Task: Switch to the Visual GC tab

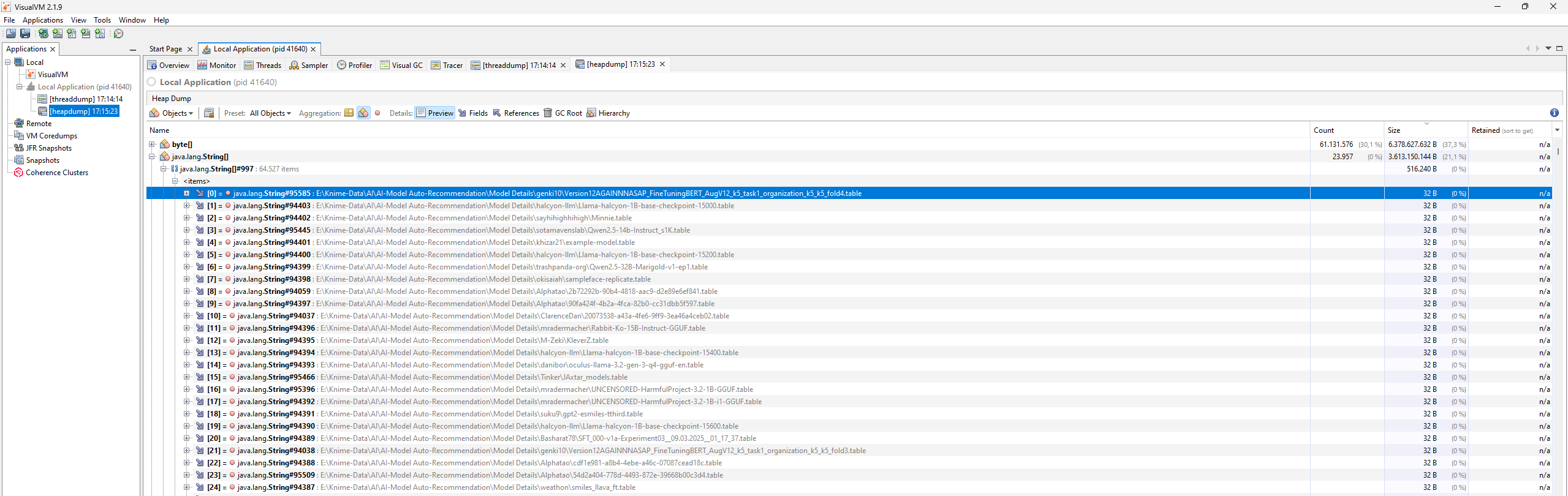Action: [401, 66]
